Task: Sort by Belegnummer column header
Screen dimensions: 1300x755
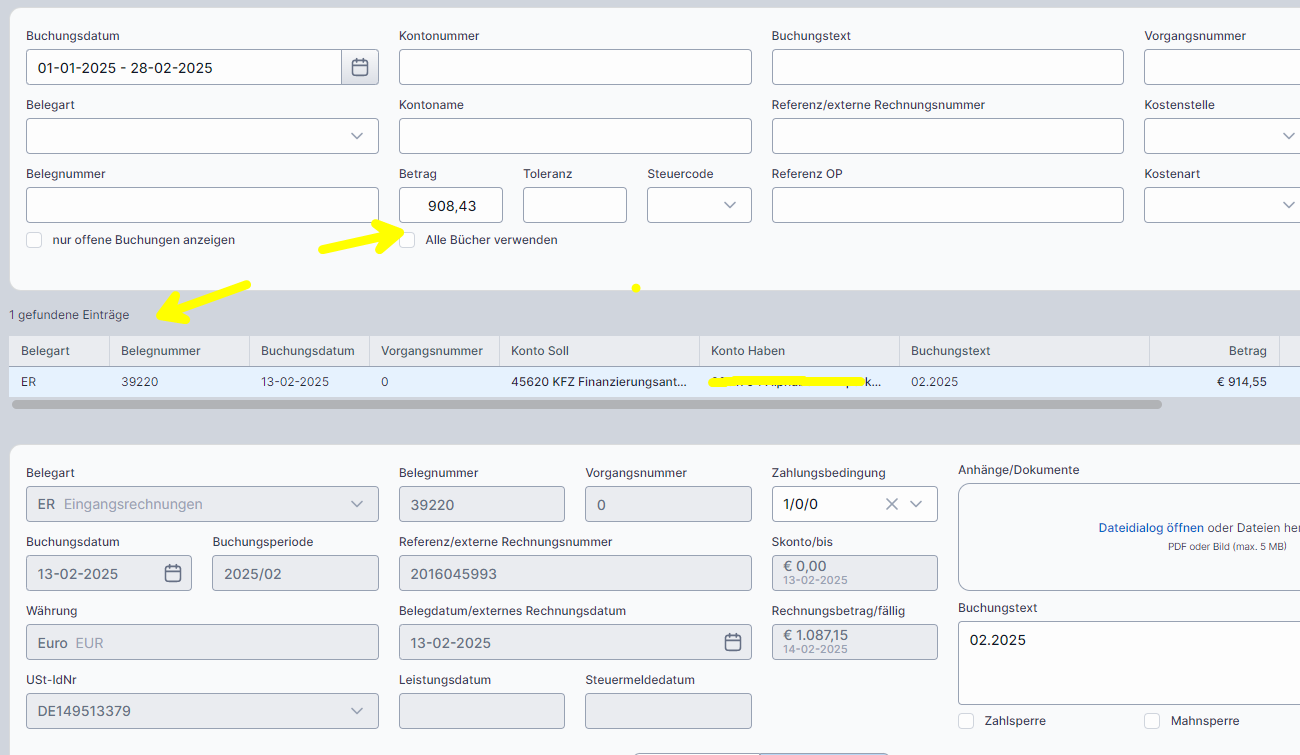Action: pos(161,351)
